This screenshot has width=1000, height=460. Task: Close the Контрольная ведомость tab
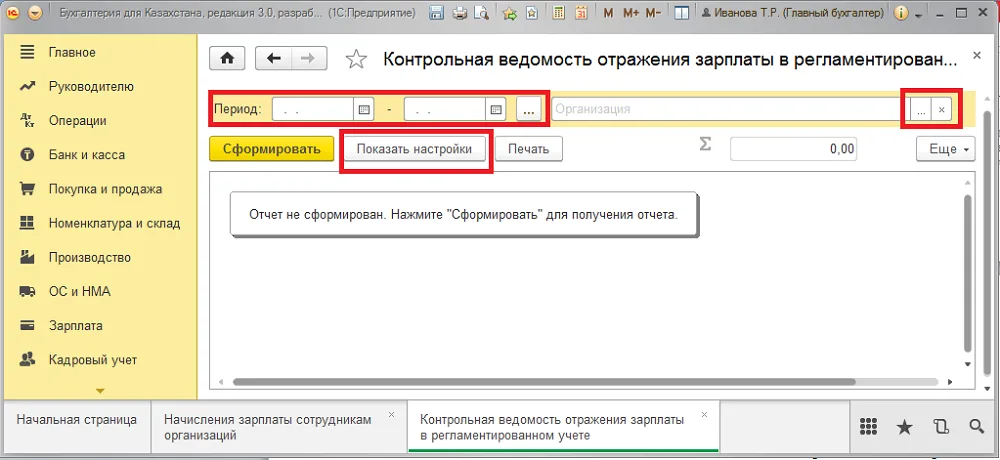[704, 415]
